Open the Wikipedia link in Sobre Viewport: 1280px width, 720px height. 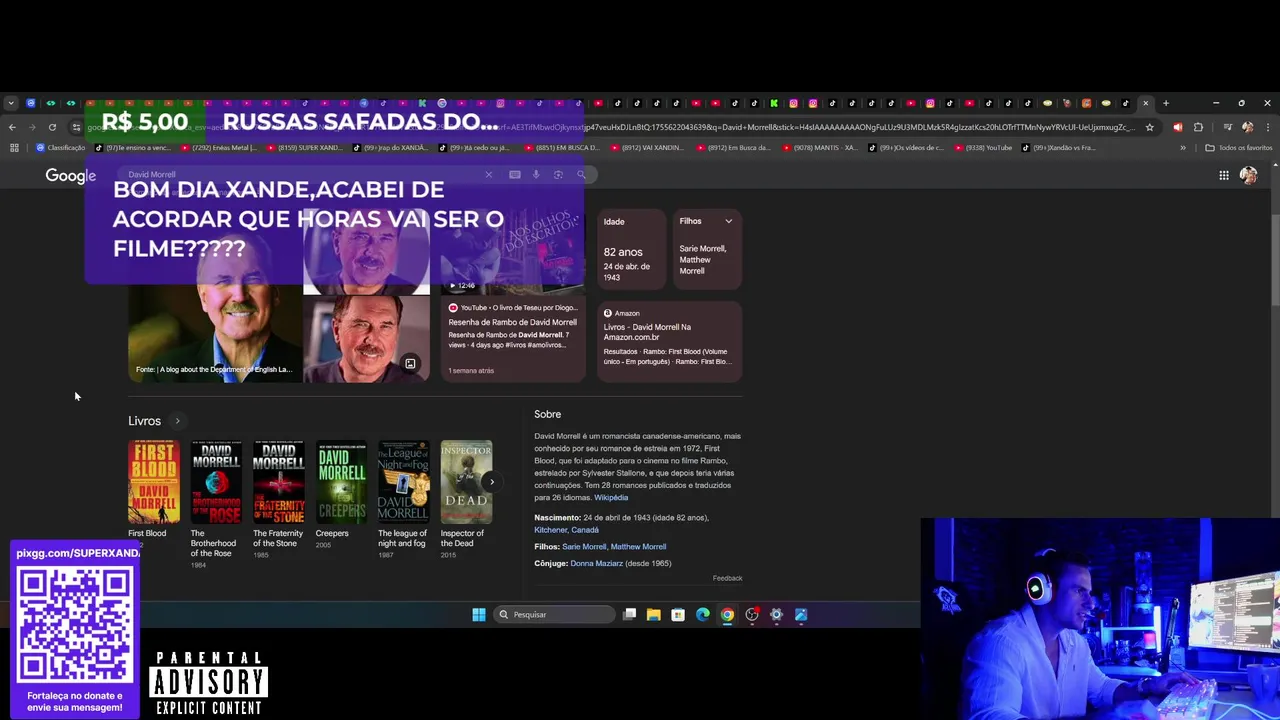click(x=611, y=498)
